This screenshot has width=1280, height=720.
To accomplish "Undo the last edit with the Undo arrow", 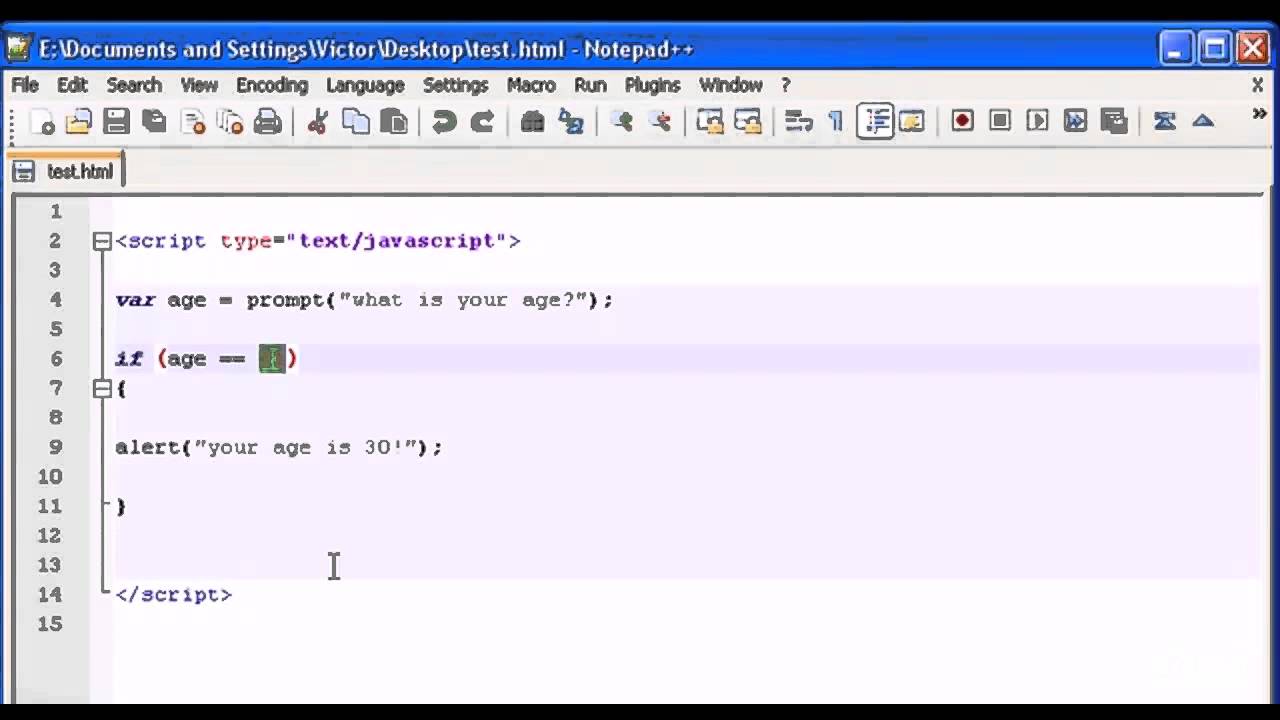I will pos(444,122).
